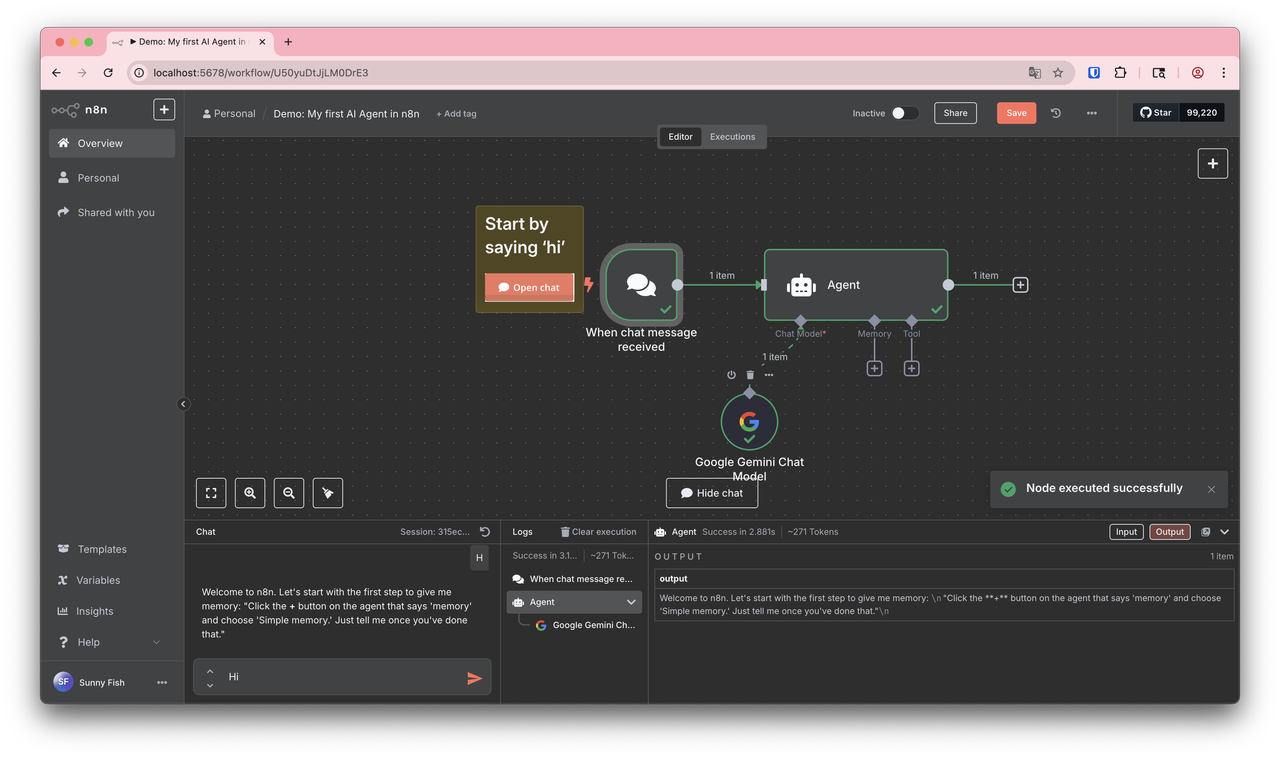Screen dimensions: 1280x757
Task: Click the GitHub Star button
Action: coord(1156,113)
